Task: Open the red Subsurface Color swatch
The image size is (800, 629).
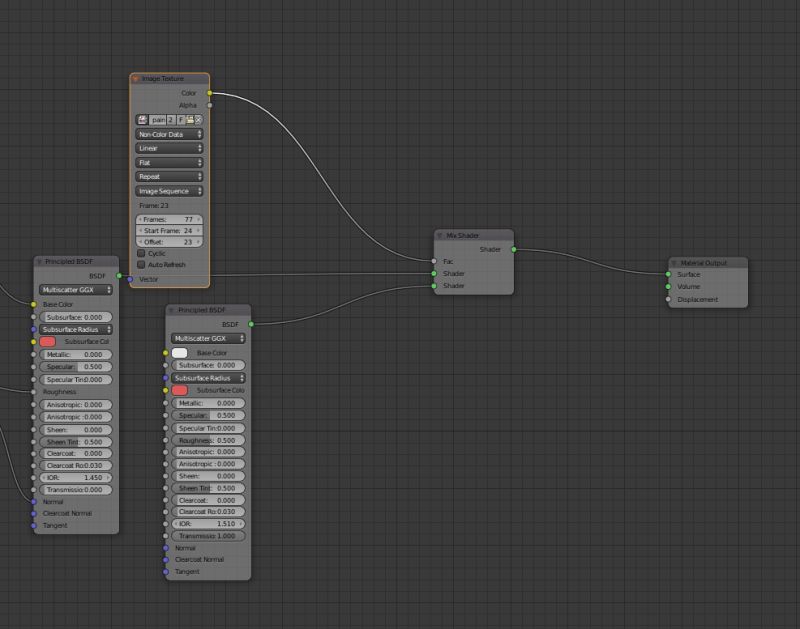Action: (179, 388)
